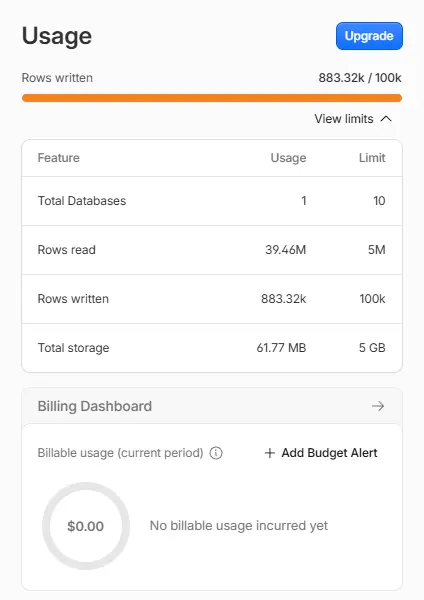The width and height of the screenshot is (424, 600).
Task: Click the Usage column header
Action: 288,158
